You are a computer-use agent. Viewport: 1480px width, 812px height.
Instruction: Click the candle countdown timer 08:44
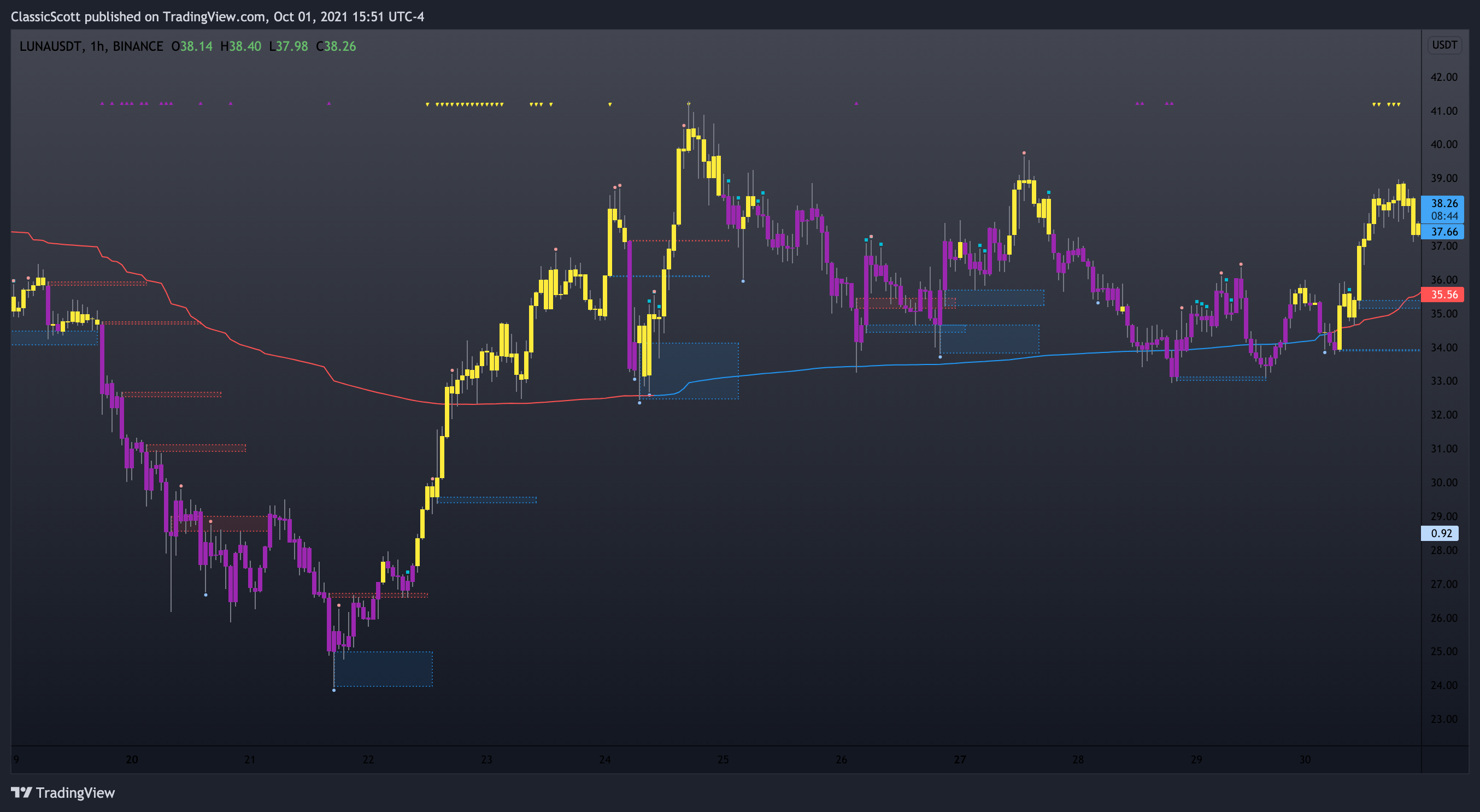[x=1444, y=216]
